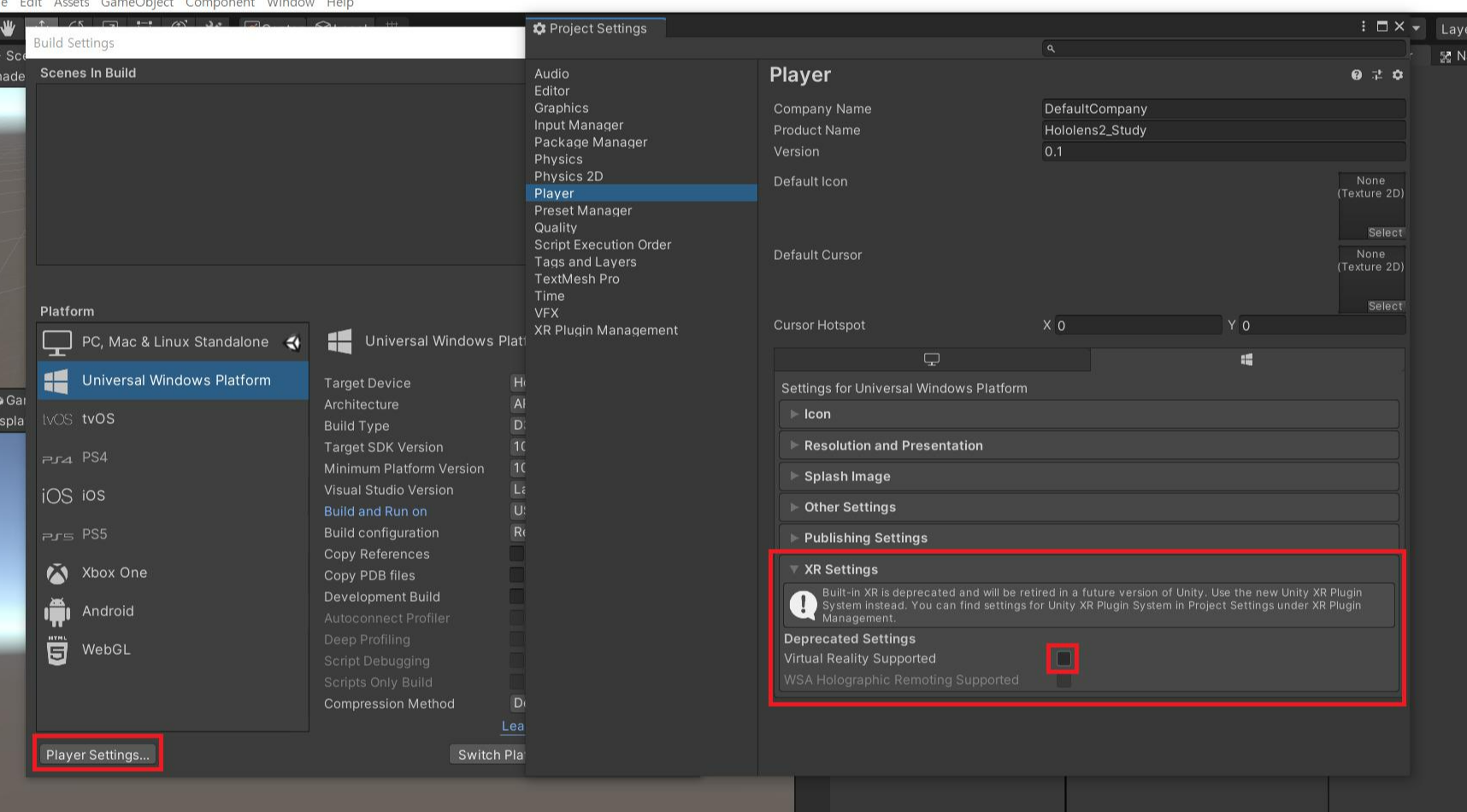Click the Cursor Hotspot X field

pos(1139,325)
